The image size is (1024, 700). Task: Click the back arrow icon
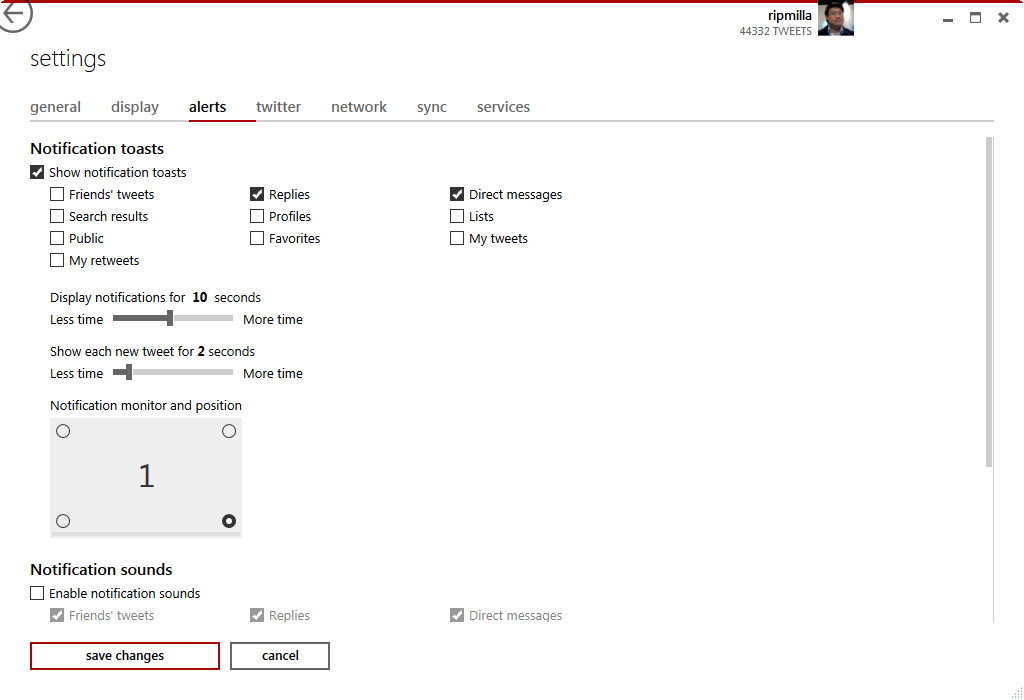15,15
